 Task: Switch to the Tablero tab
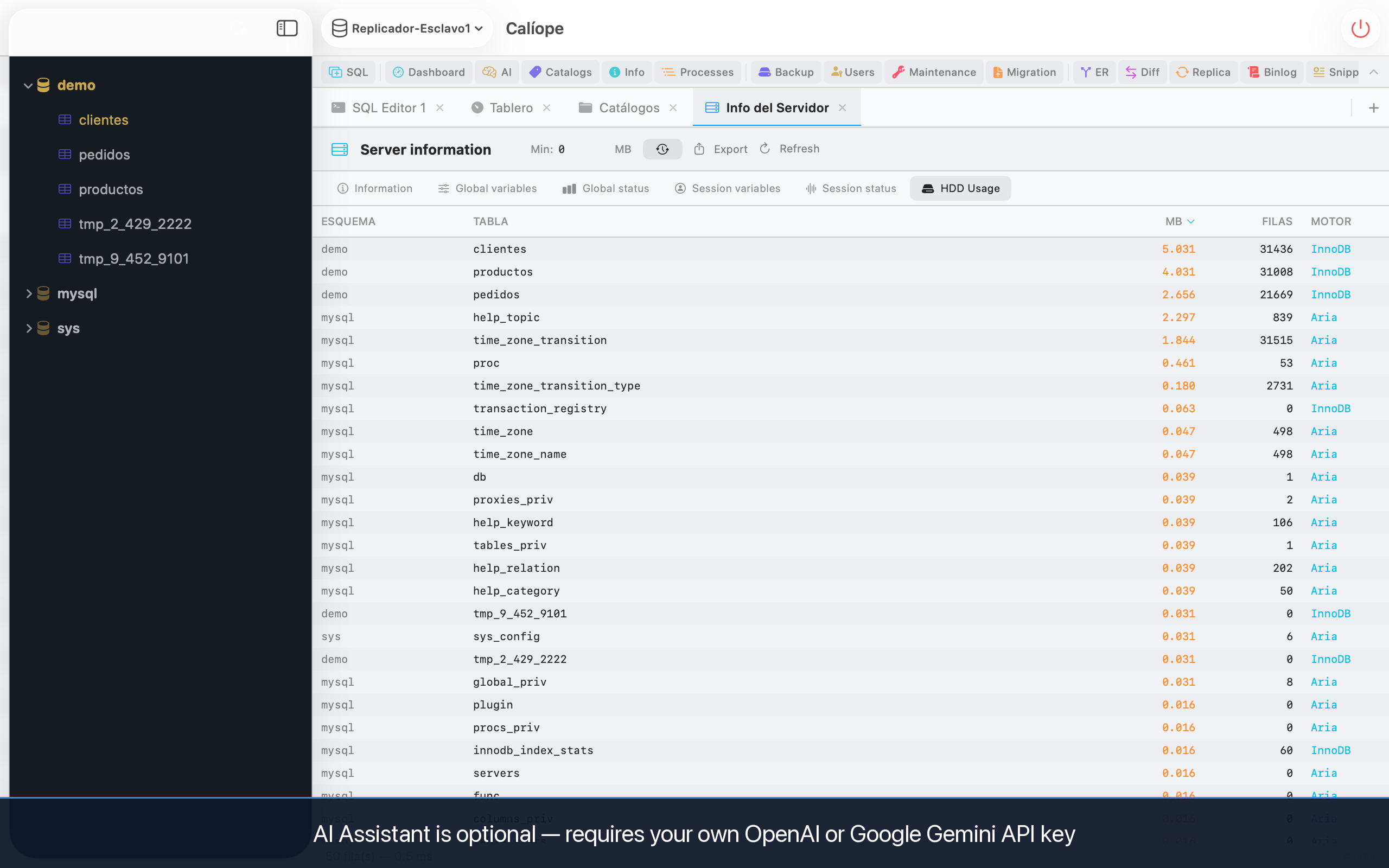[510, 108]
